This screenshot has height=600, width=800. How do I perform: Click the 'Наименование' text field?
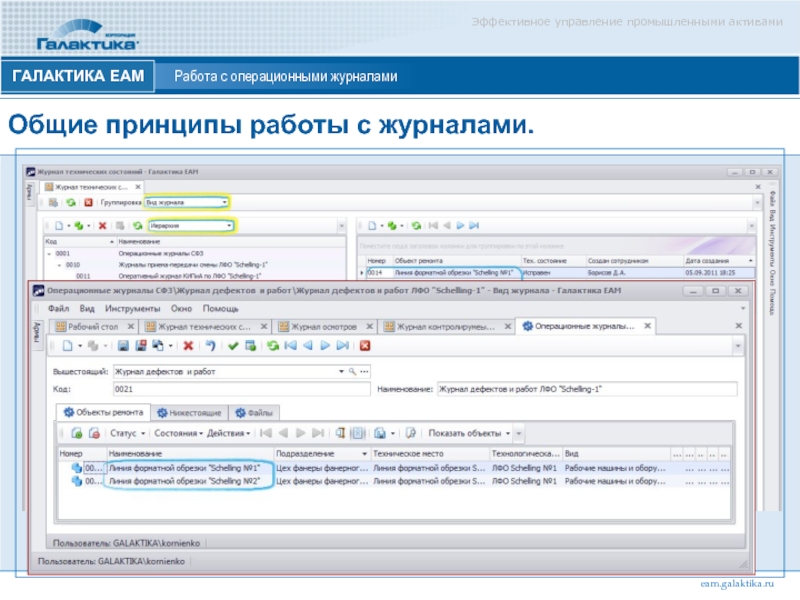585,388
